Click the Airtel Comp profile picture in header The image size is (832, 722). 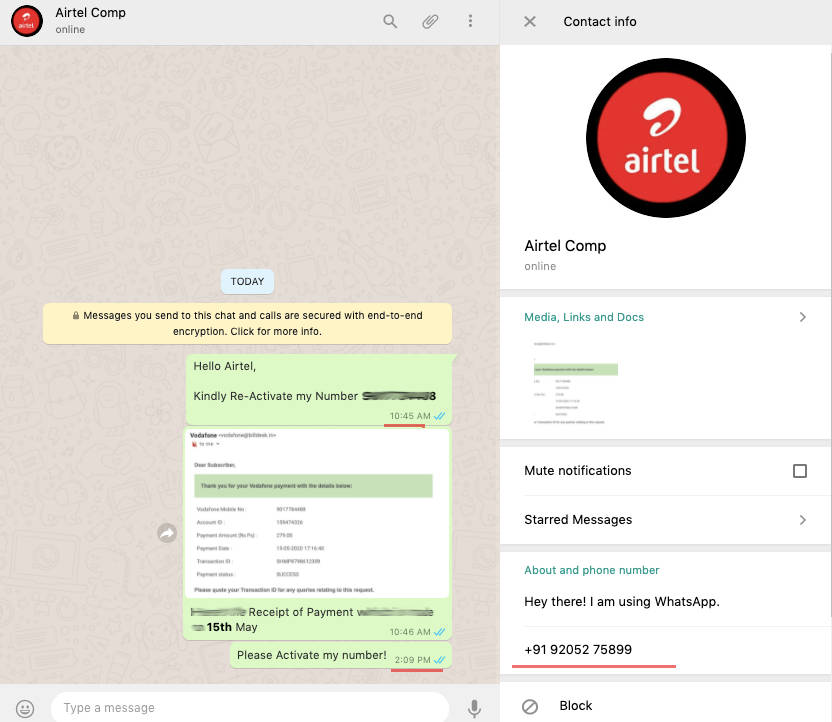tap(25, 20)
